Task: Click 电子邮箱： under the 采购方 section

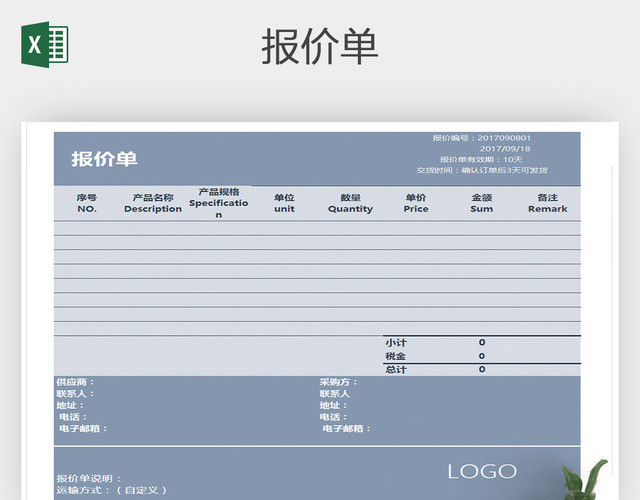Action: 347,429
